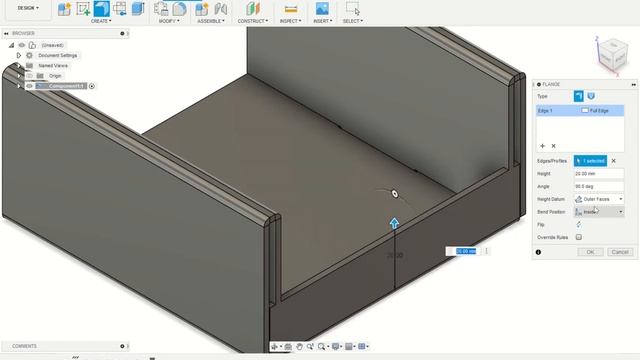
Task: Click the Joint tool icon in Assemble
Action: pos(220,9)
